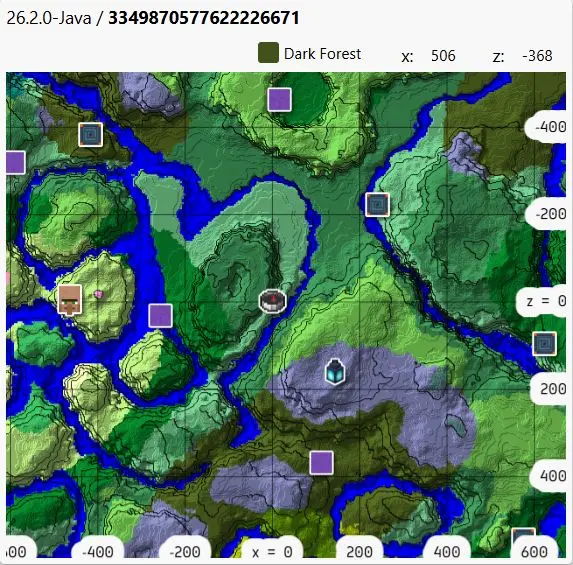
Task: Select the dark spiral square marker near the -200 z label
Action: coord(377,205)
